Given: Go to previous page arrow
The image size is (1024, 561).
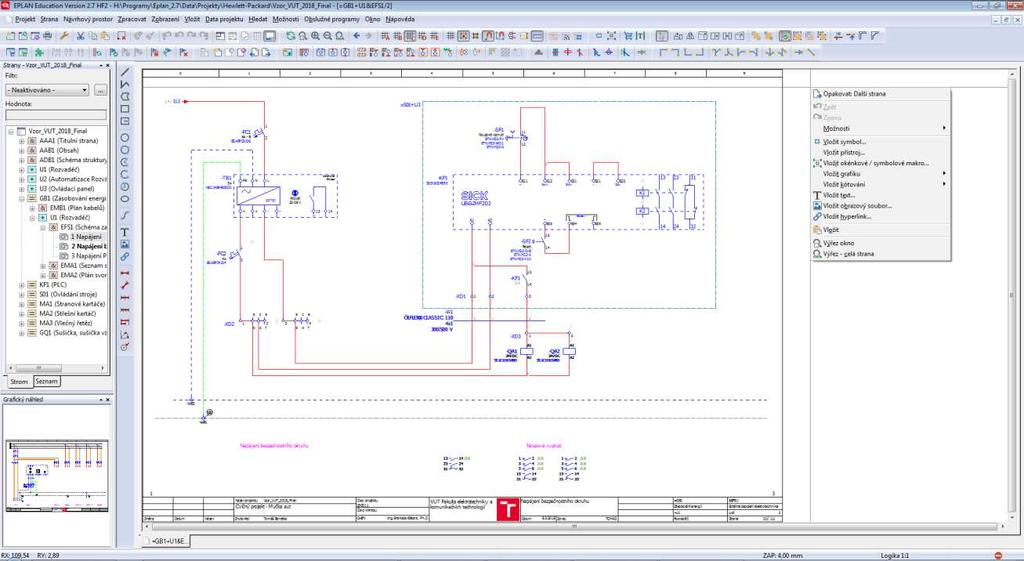Looking at the screenshot, I should (357, 36).
